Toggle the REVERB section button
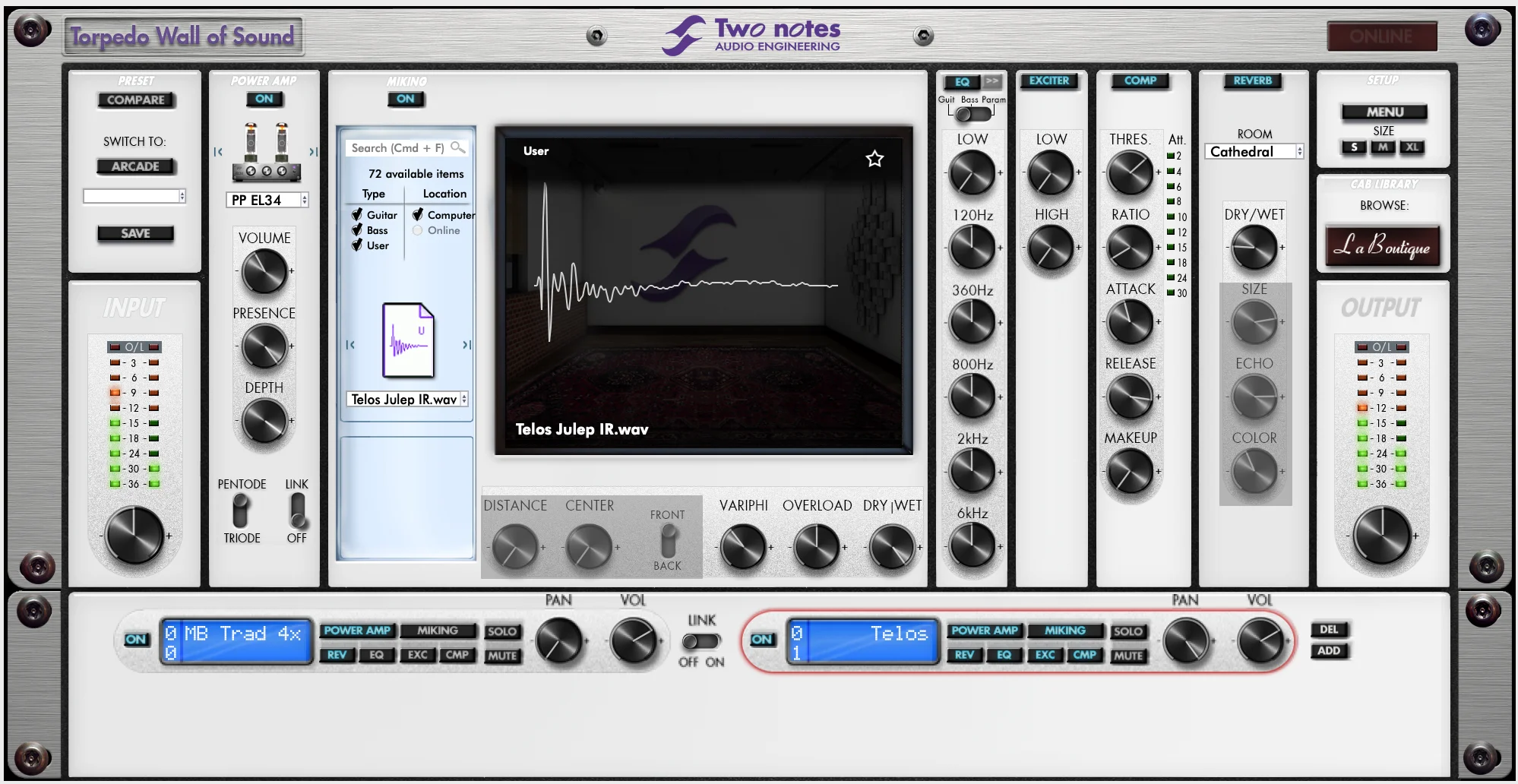1518x784 pixels. tap(1253, 81)
